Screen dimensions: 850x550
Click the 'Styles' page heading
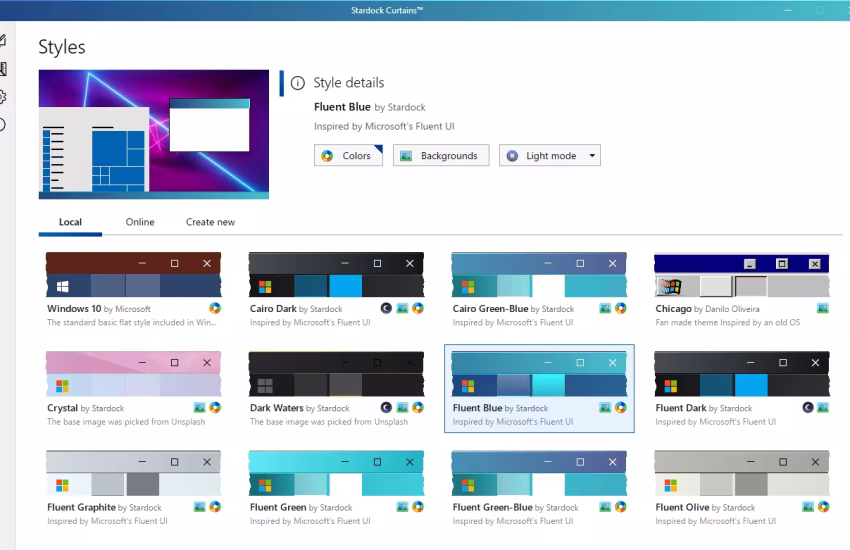(x=62, y=47)
